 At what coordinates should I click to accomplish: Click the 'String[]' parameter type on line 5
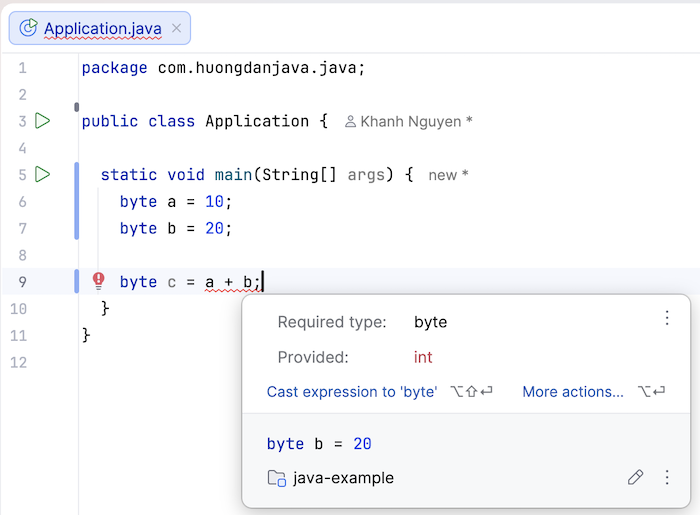click(299, 175)
